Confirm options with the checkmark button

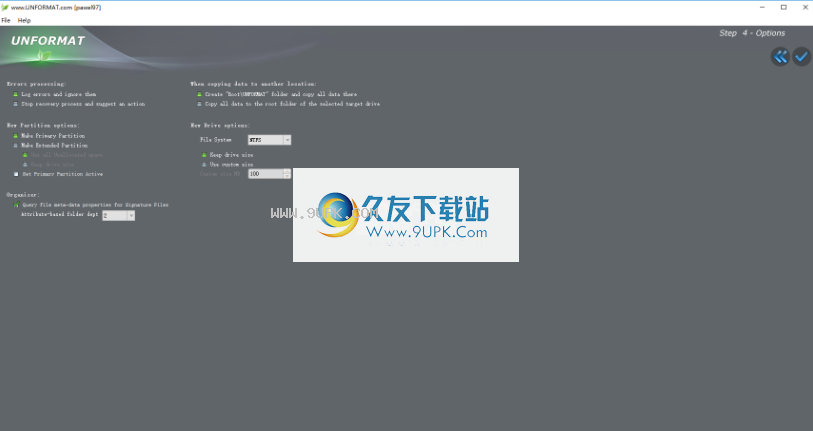802,56
